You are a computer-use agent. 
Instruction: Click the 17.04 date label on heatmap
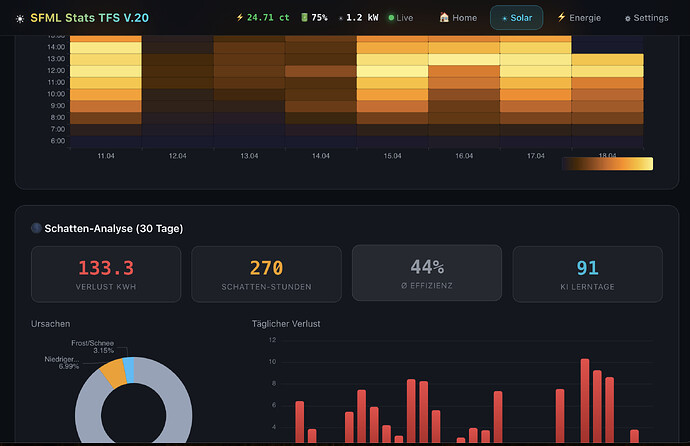click(536, 156)
